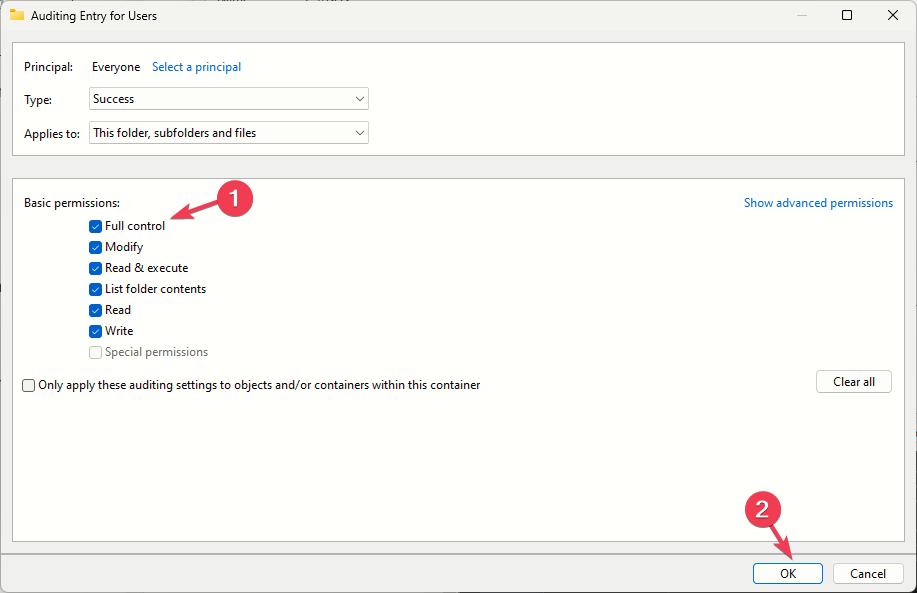Click the folder icon in title bar

point(16,15)
